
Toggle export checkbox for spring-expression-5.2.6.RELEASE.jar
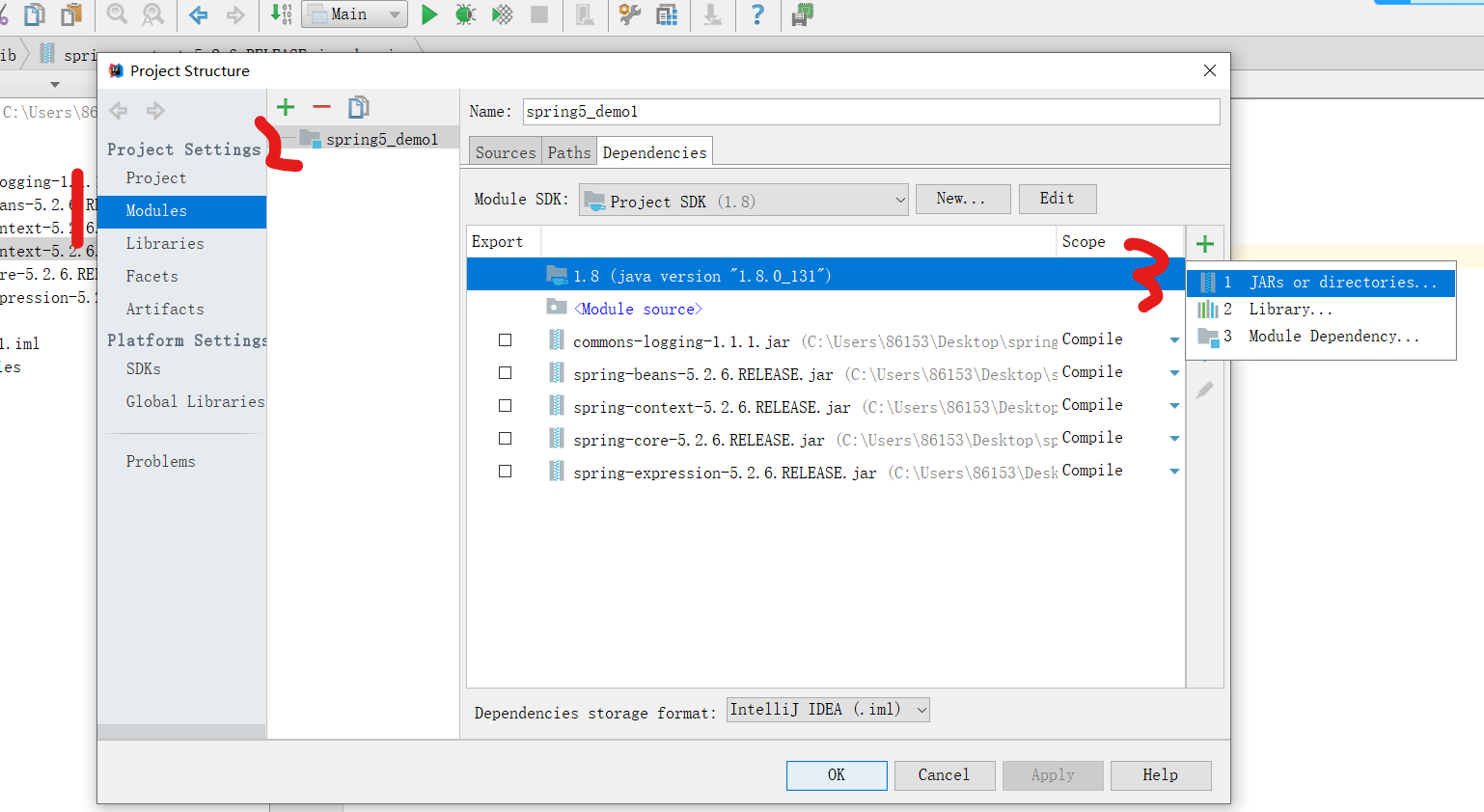(x=505, y=472)
